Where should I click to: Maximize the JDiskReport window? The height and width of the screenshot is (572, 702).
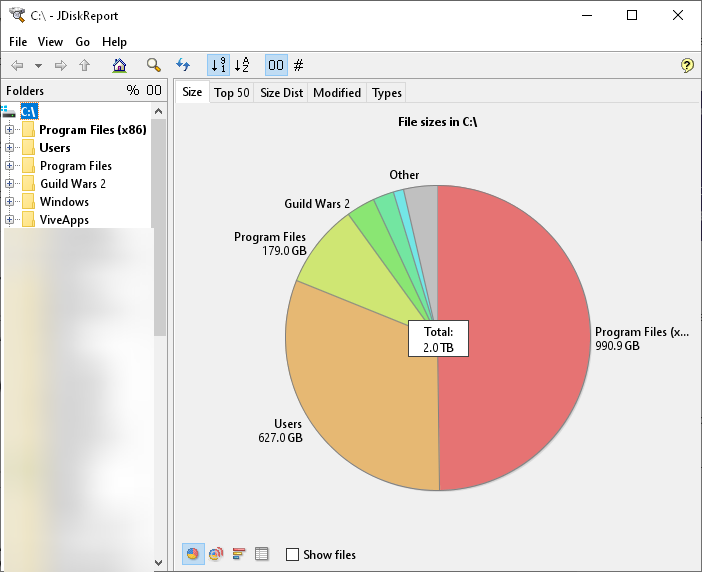point(632,15)
